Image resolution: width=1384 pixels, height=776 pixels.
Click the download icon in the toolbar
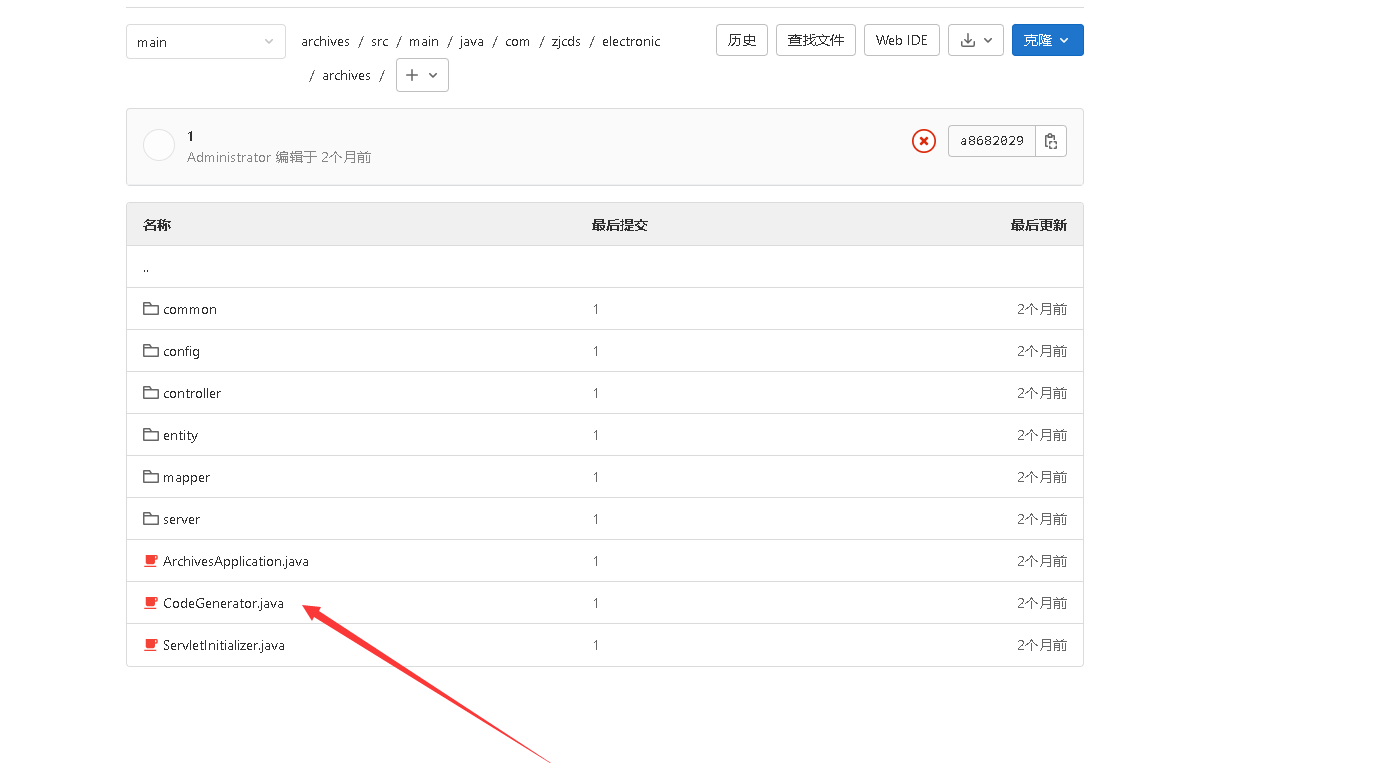[970, 40]
